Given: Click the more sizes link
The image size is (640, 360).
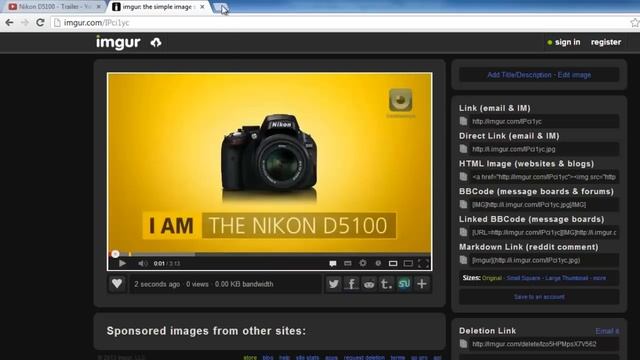Looking at the screenshot, I should pos(600,278).
